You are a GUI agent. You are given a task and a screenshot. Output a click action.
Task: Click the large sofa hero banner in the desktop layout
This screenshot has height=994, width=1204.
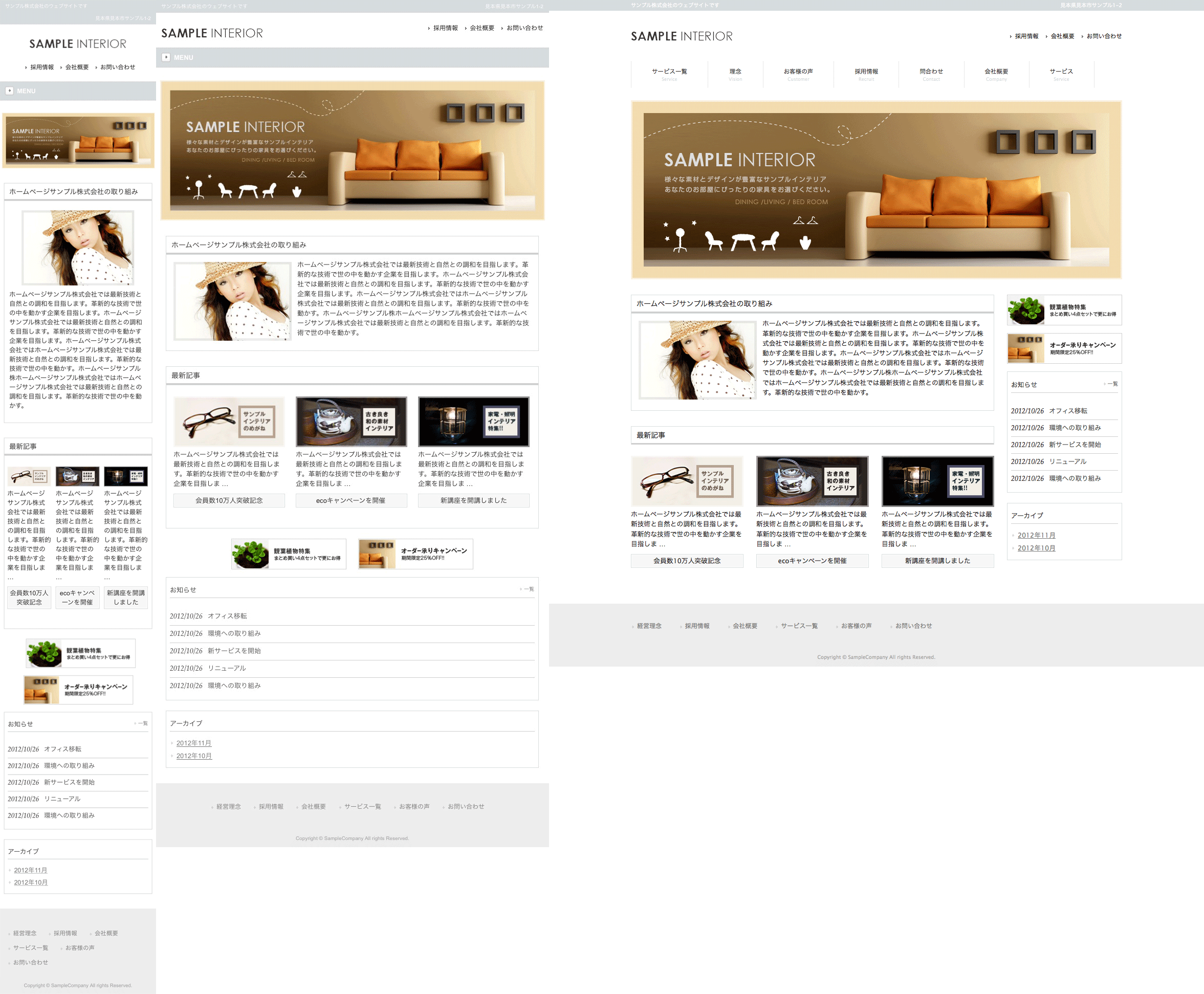point(876,189)
